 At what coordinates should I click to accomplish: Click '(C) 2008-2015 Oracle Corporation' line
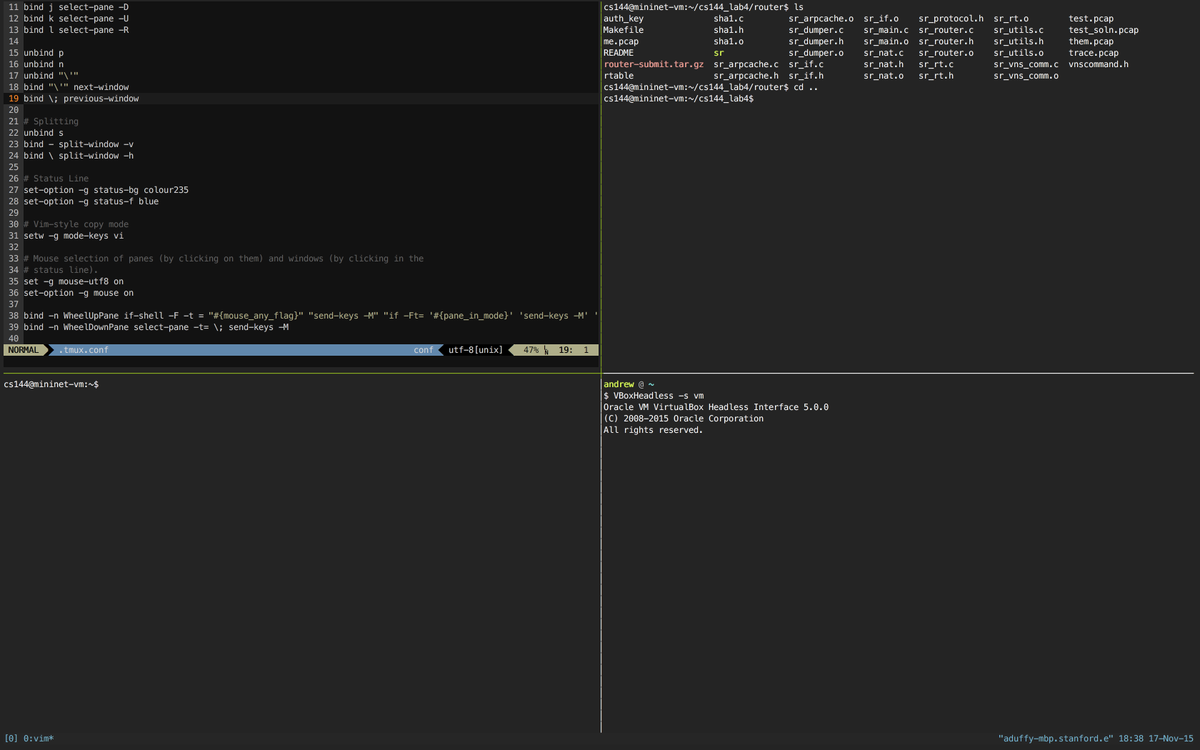click(x=684, y=418)
